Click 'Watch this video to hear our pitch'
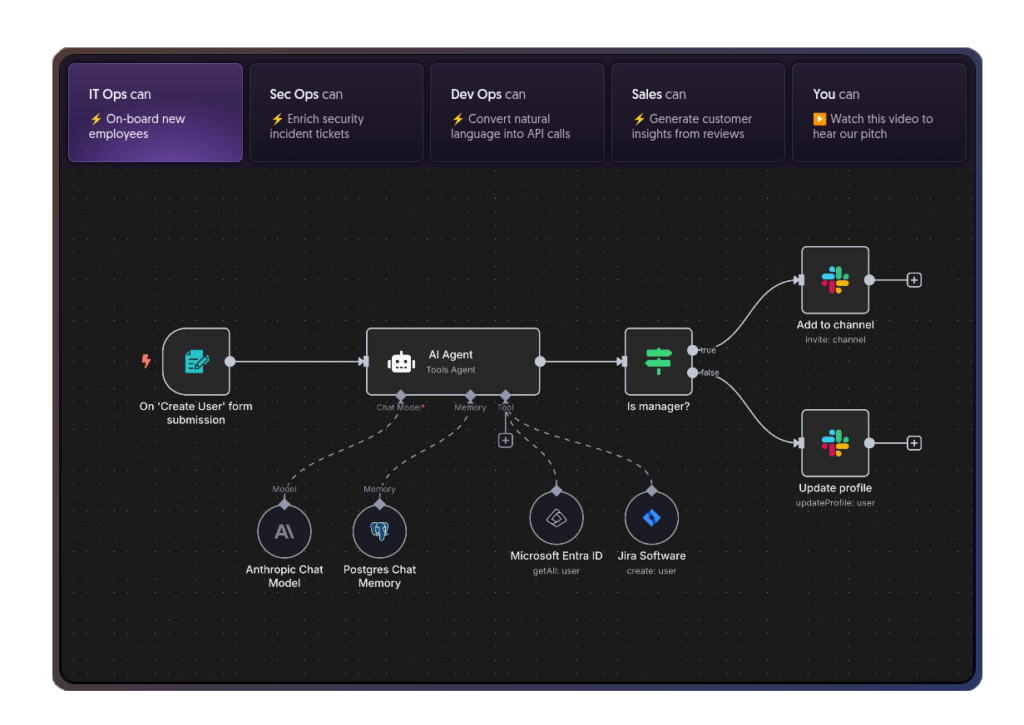The image size is (1024, 725). (x=879, y=126)
